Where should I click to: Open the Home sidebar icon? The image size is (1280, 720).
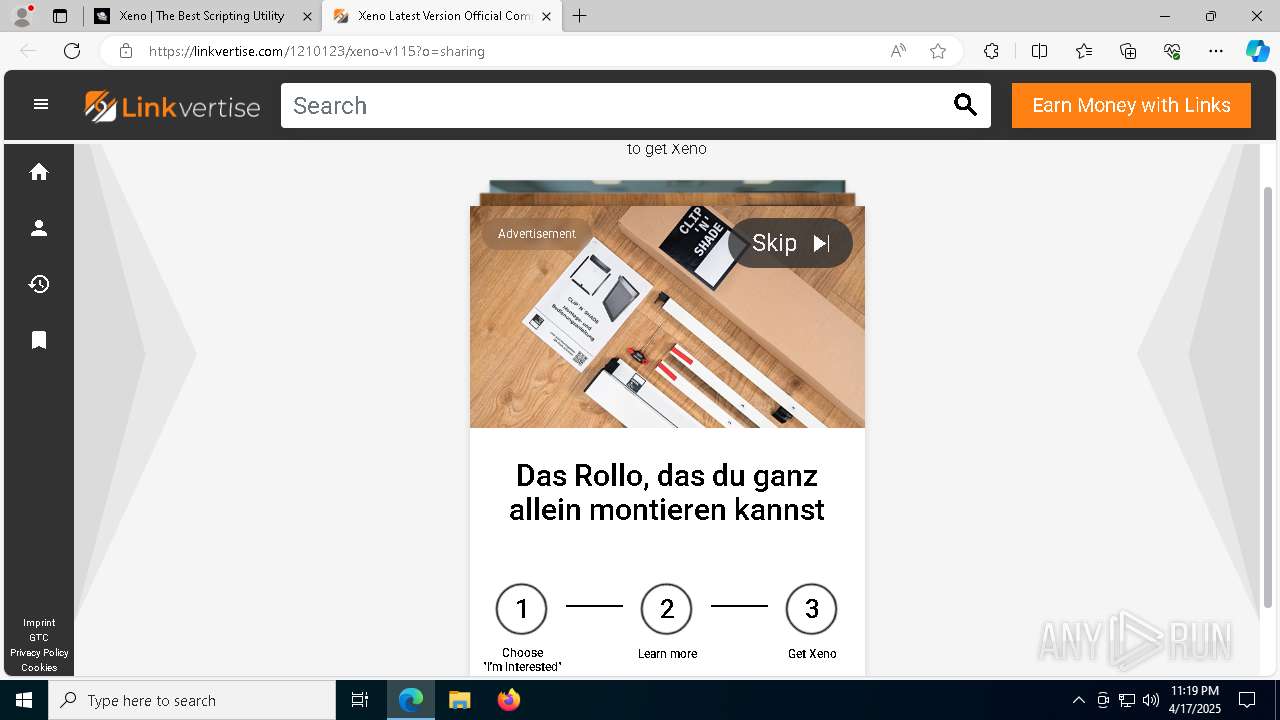(39, 172)
